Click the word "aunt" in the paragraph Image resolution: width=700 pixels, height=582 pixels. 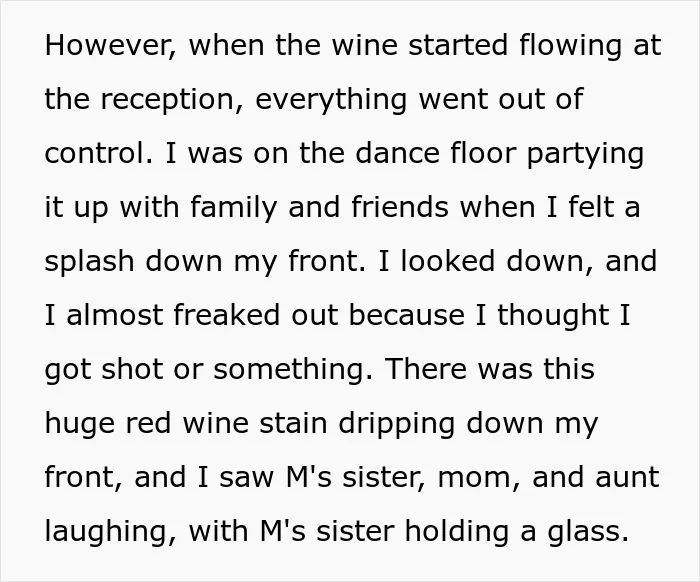(x=627, y=477)
